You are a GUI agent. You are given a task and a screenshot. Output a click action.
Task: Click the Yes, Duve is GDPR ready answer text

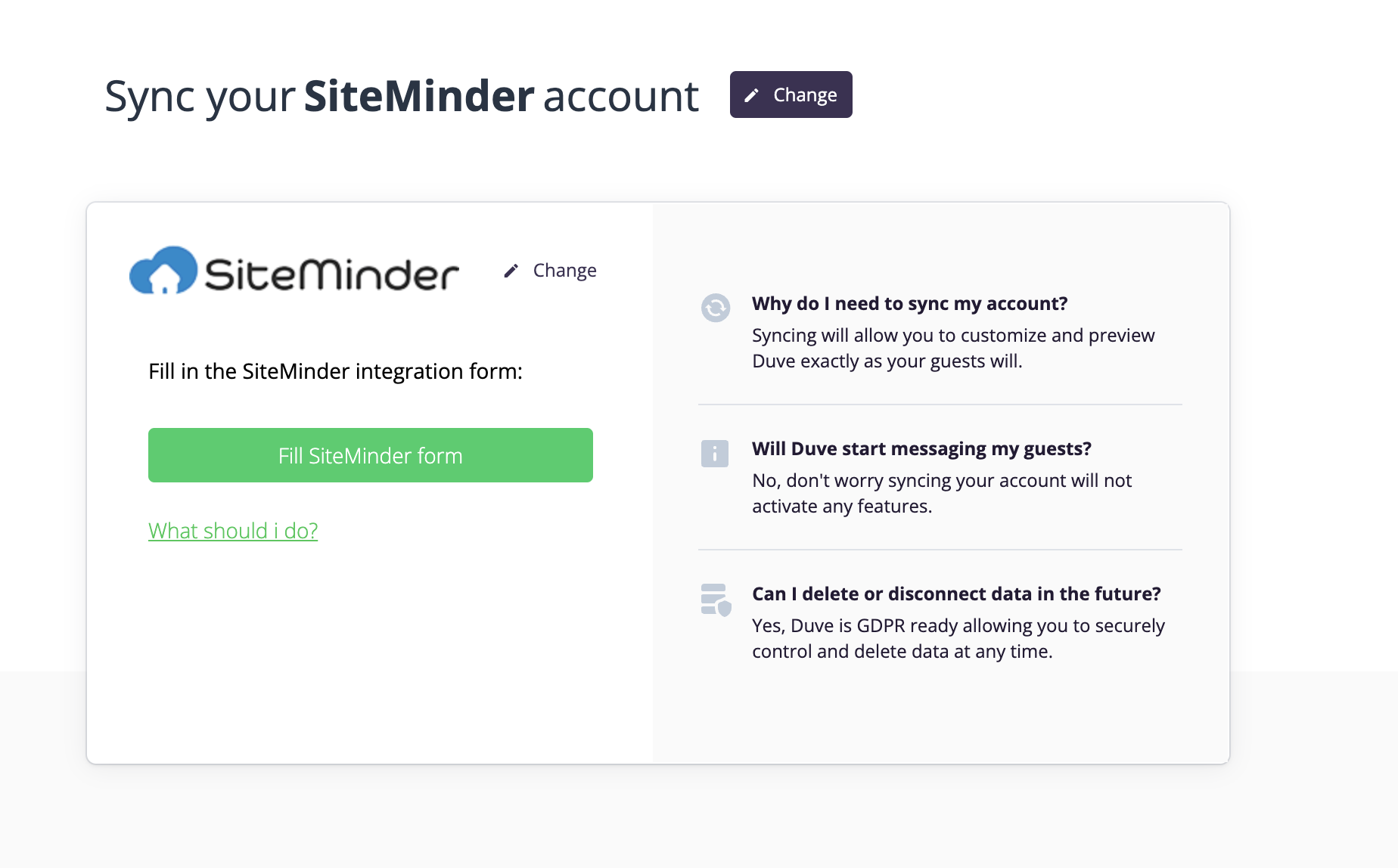(958, 638)
